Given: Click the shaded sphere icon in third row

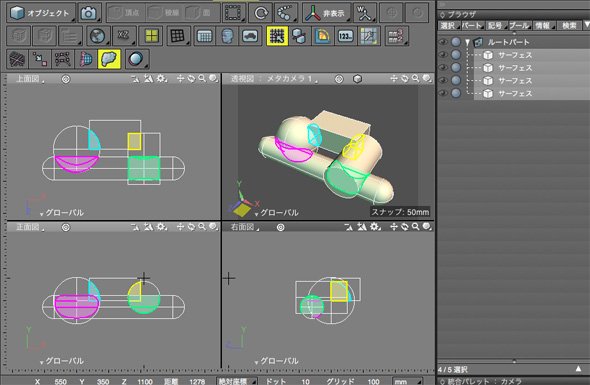Looking at the screenshot, I should coord(136,59).
